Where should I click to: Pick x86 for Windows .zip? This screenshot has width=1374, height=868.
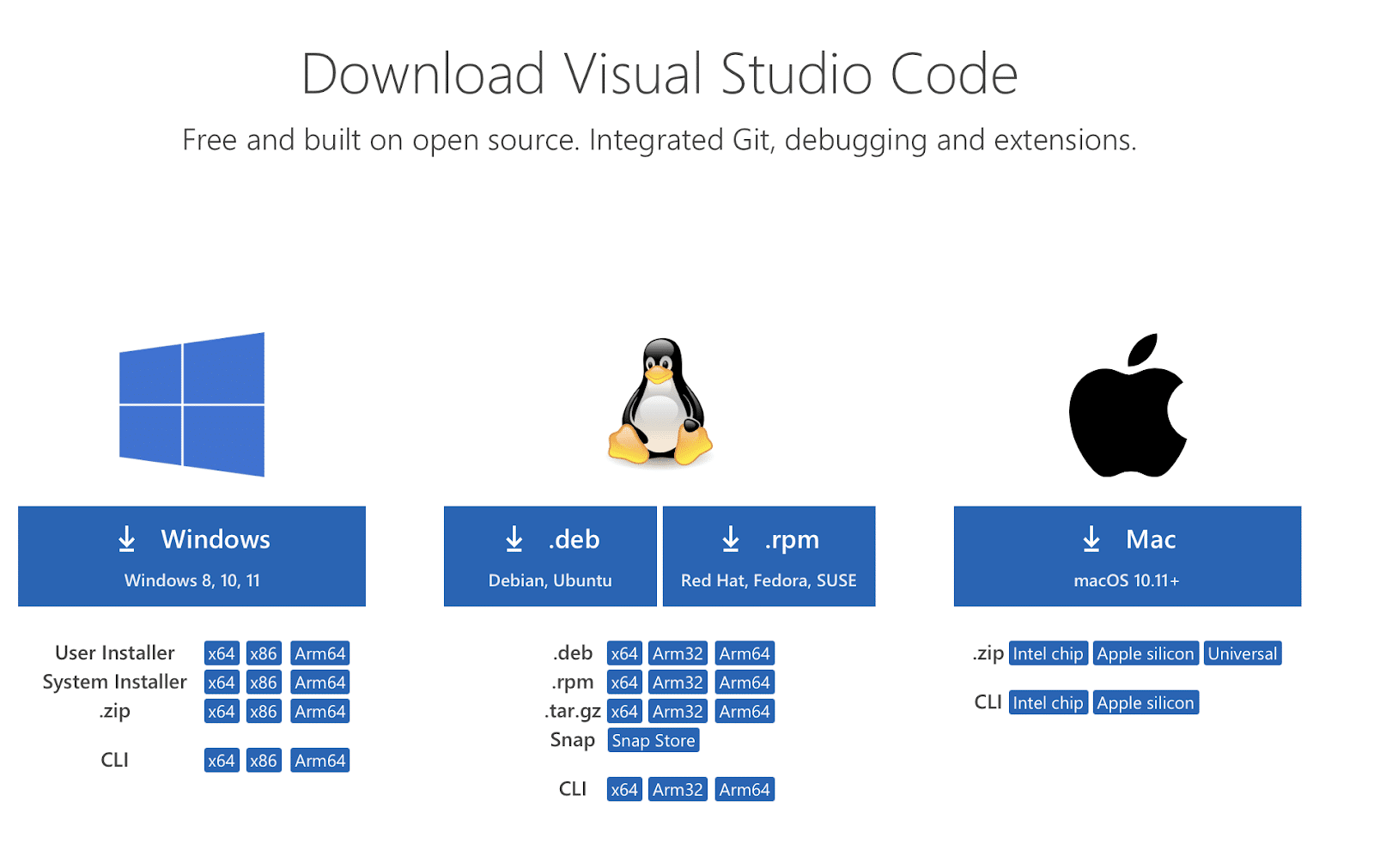coord(264,712)
